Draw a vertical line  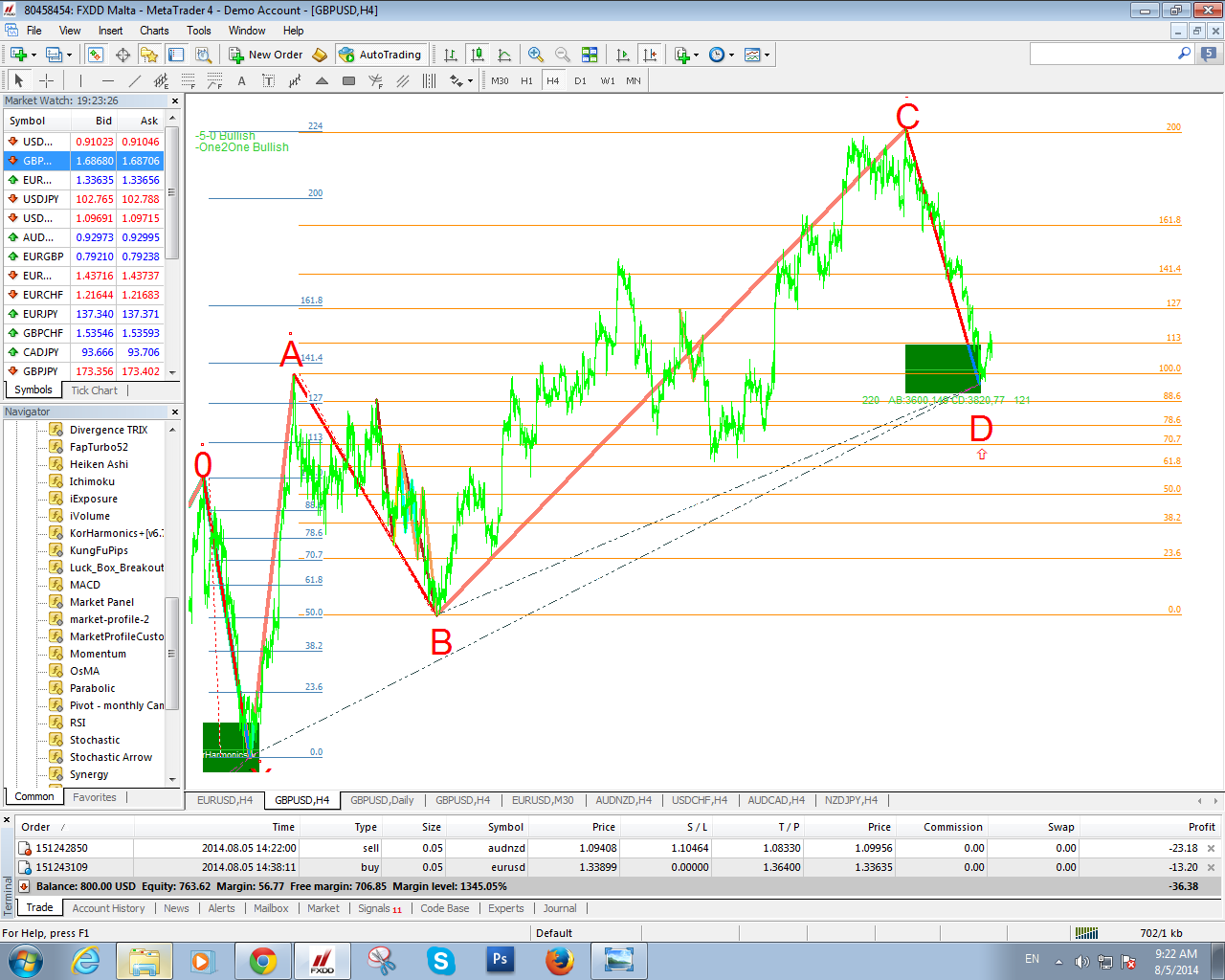pos(80,80)
